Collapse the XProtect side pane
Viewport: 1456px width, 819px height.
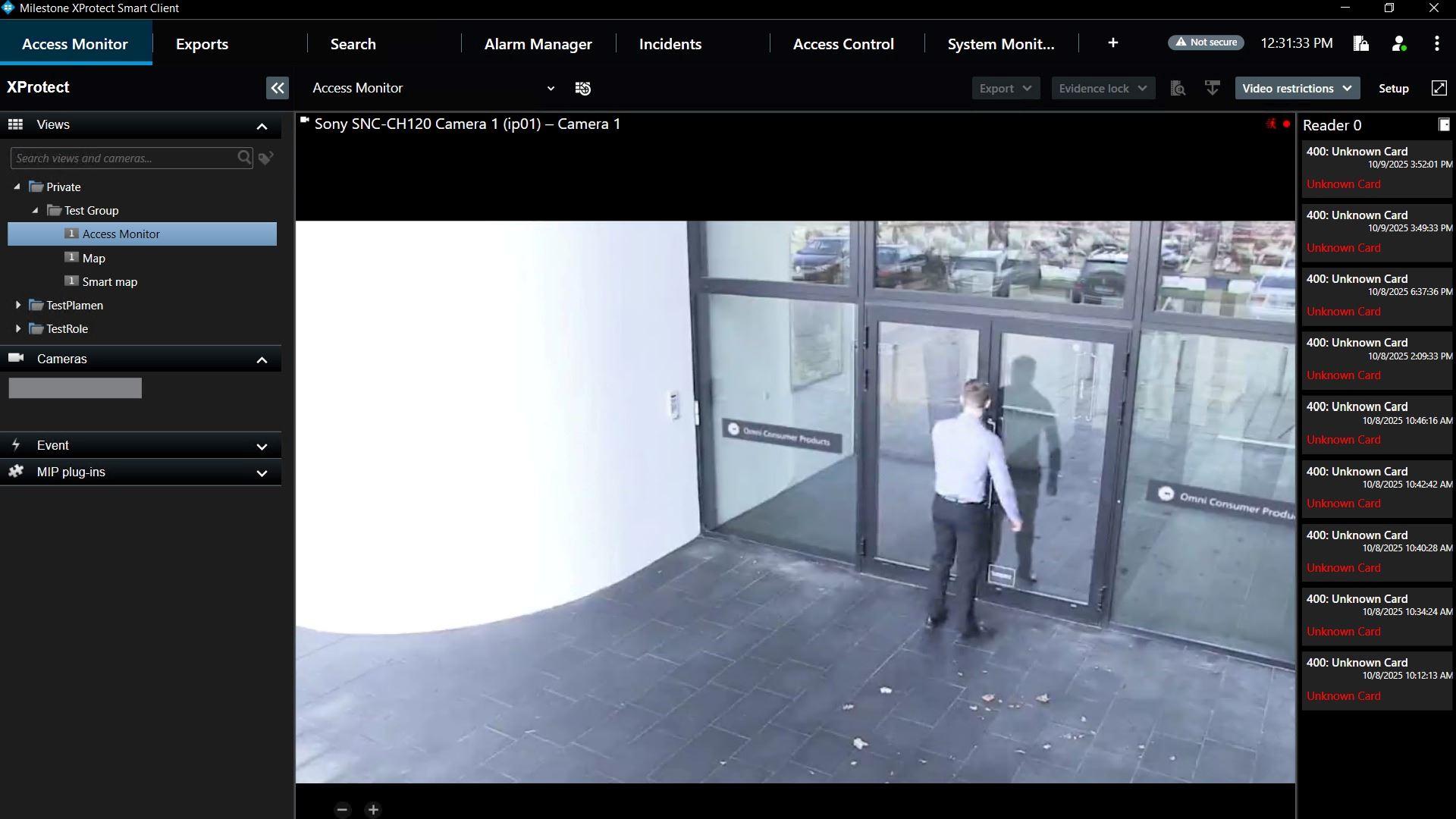pos(278,88)
